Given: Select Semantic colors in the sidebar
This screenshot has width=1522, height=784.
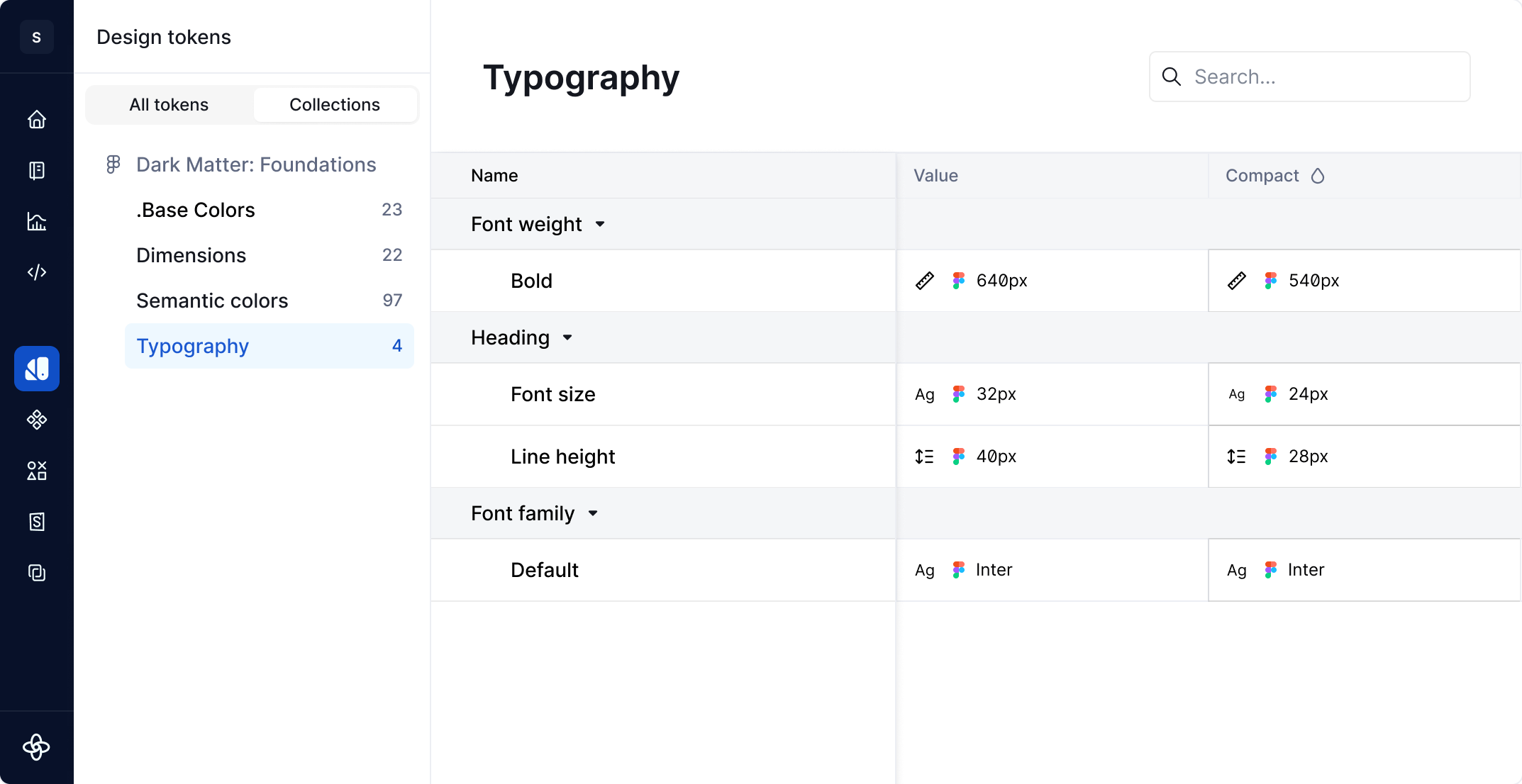Looking at the screenshot, I should point(212,301).
